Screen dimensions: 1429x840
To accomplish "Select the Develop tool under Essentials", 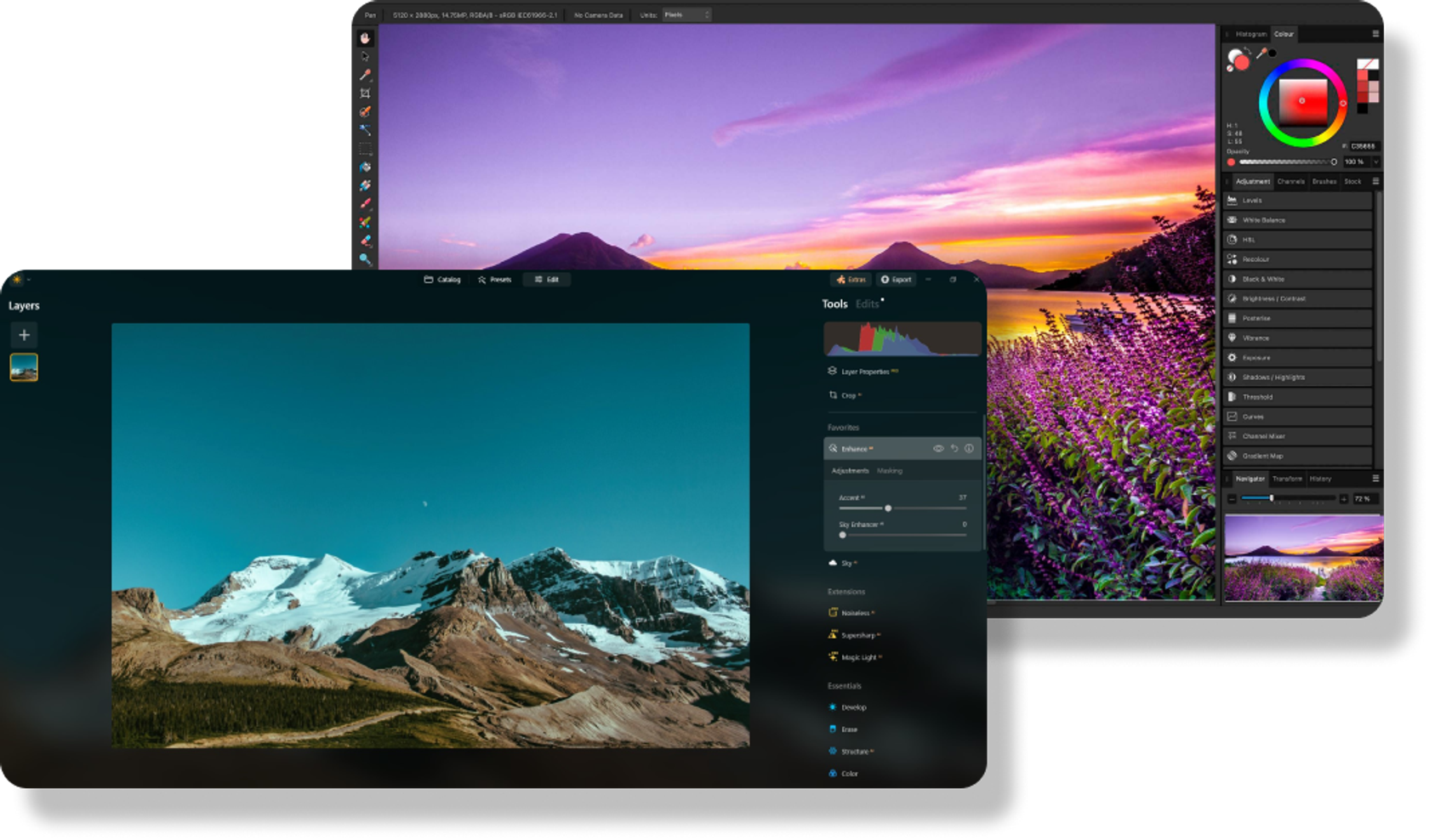I will pos(852,708).
